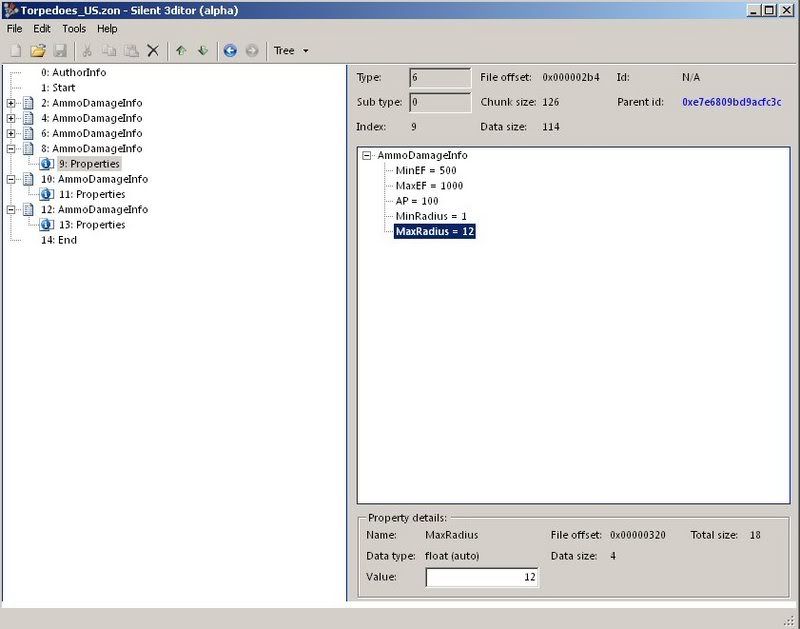Collapse node 12: AmmoDamageInfo

click(11, 210)
